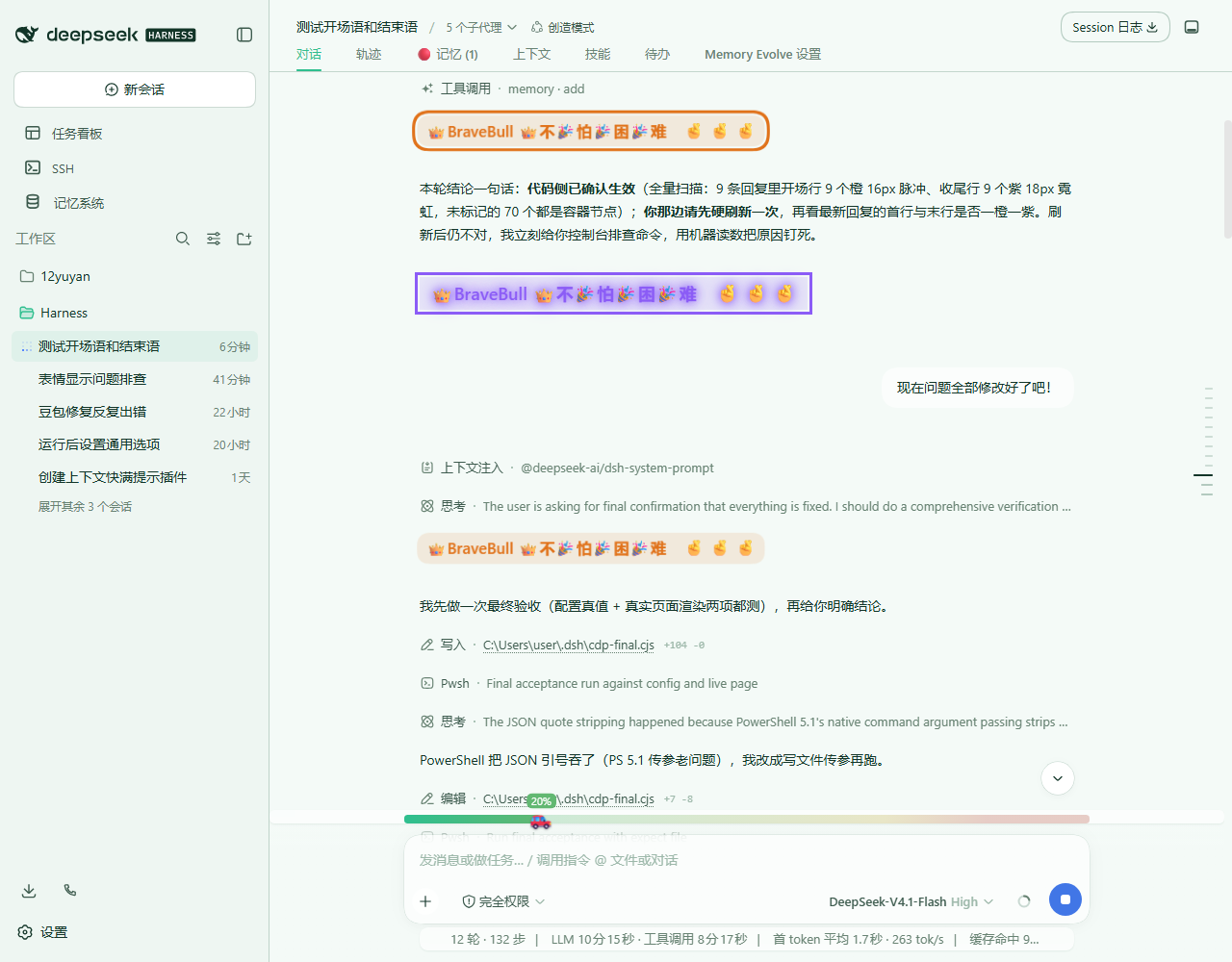Expand 展开其余 3 个会话 link

(85, 507)
